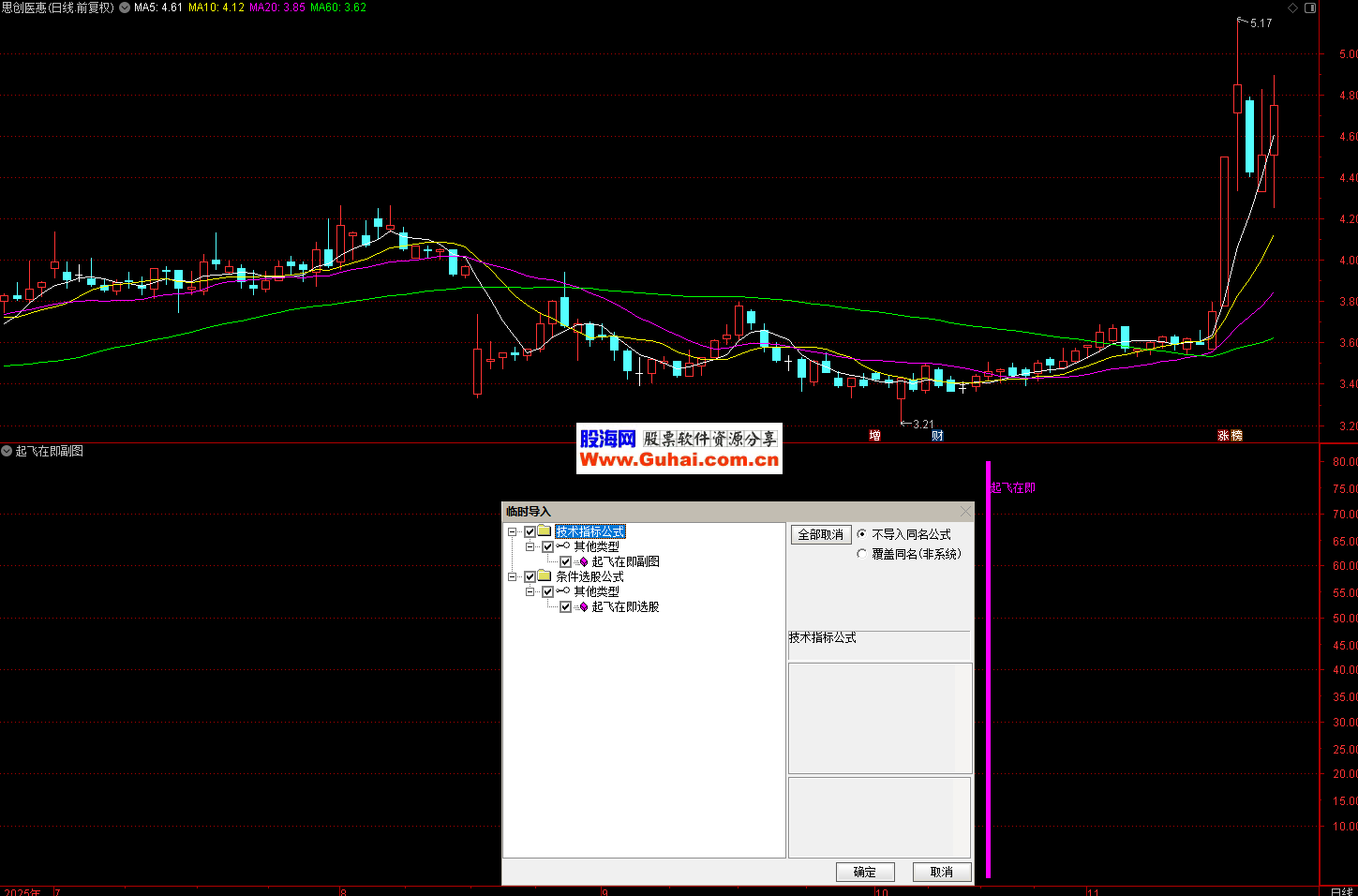Open the stock name dropdown arrow beside 思创医惠
The image size is (1358, 896).
[125, 7]
